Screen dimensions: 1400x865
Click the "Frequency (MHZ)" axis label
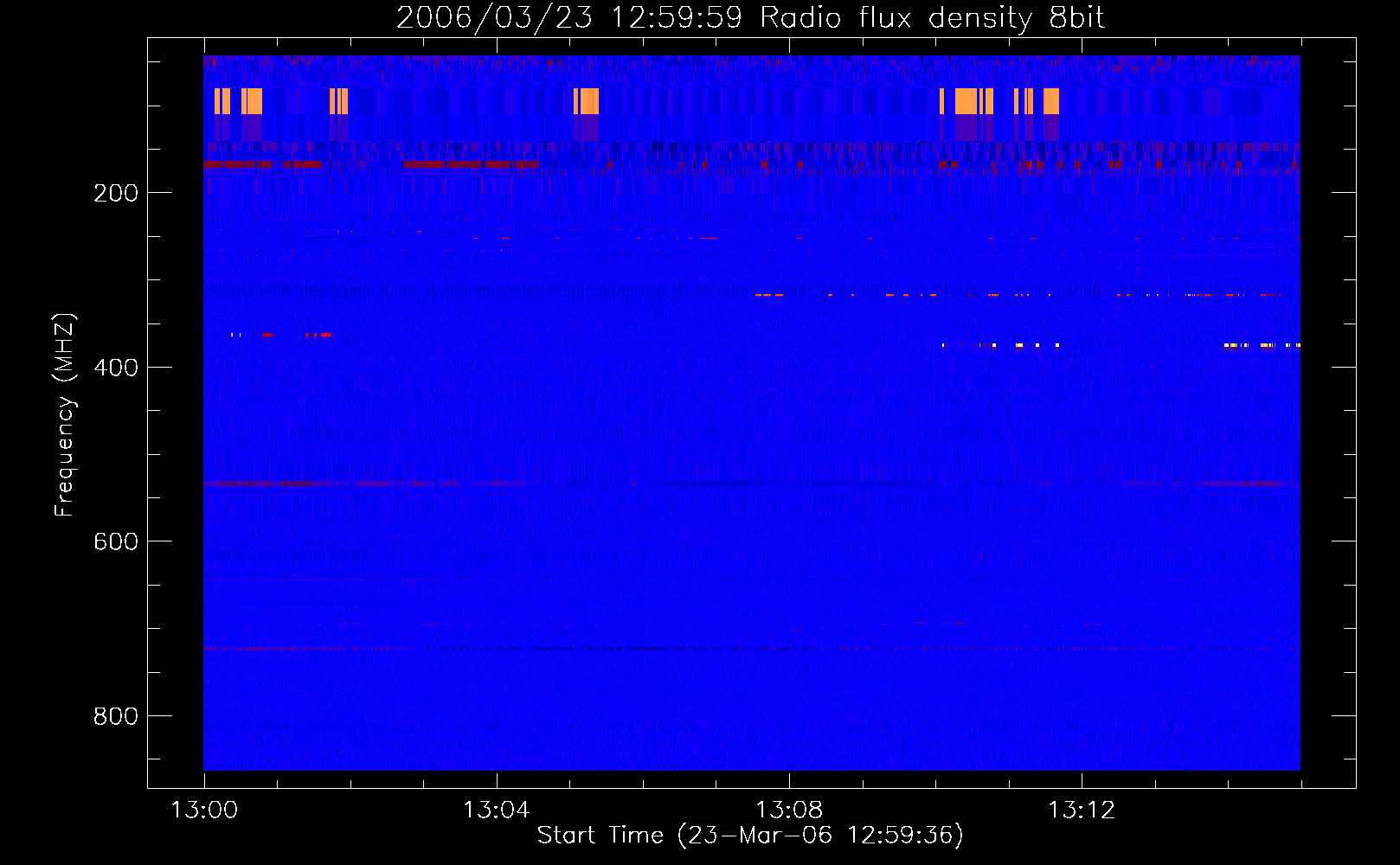coord(65,414)
